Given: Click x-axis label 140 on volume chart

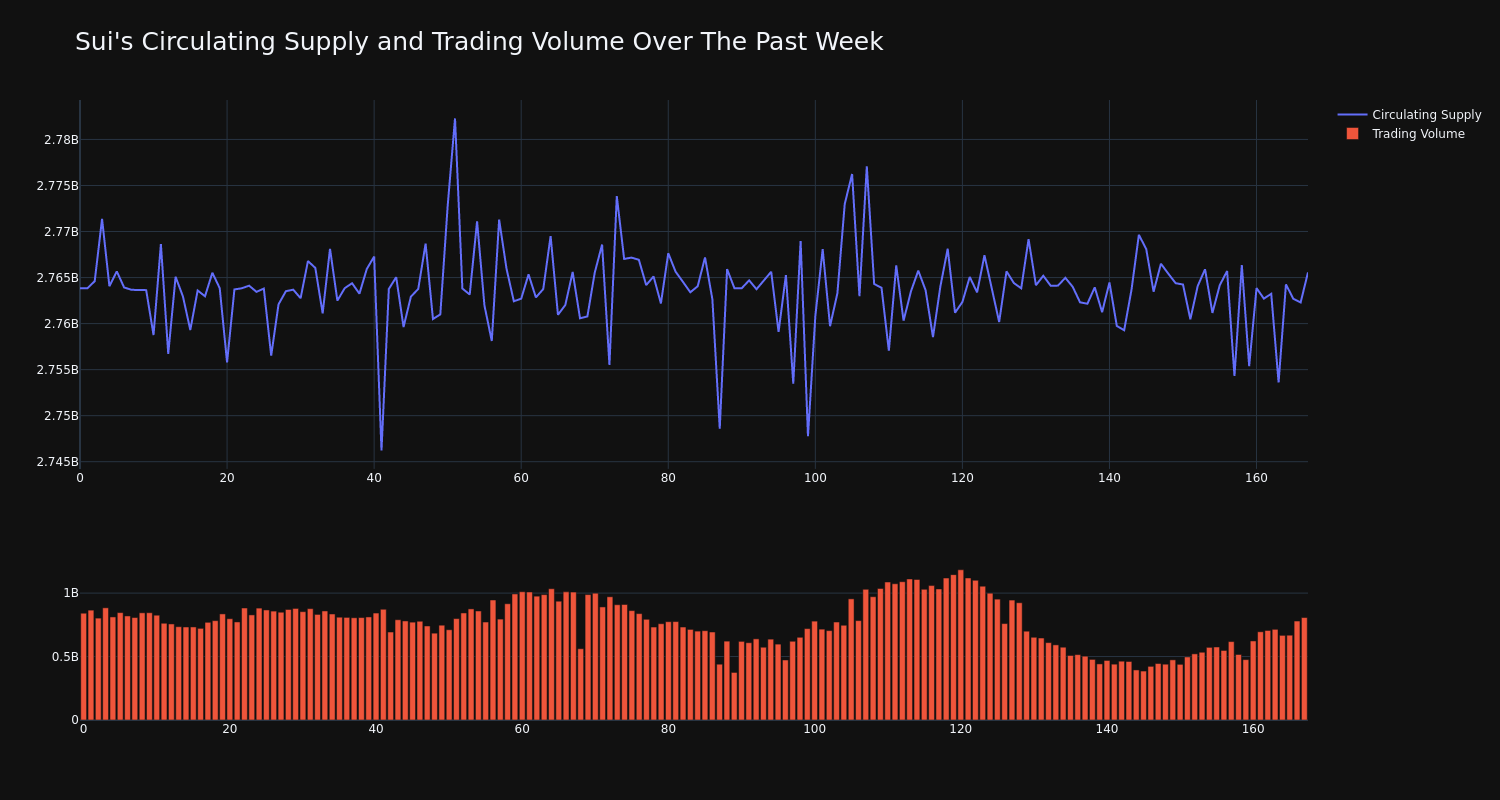Looking at the screenshot, I should coord(1107,729).
